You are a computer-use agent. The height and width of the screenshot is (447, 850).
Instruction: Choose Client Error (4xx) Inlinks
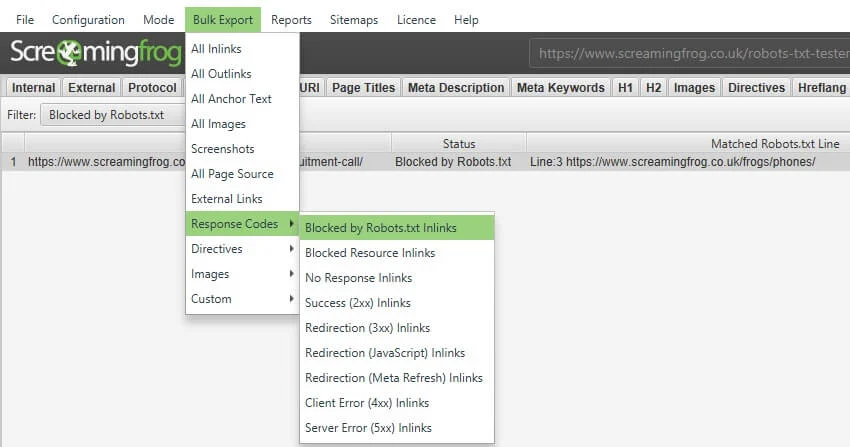pos(366,403)
